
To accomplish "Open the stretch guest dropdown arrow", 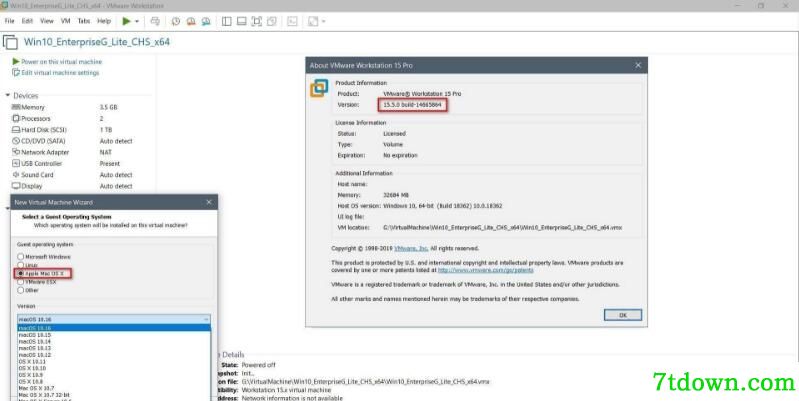I will click(x=324, y=21).
